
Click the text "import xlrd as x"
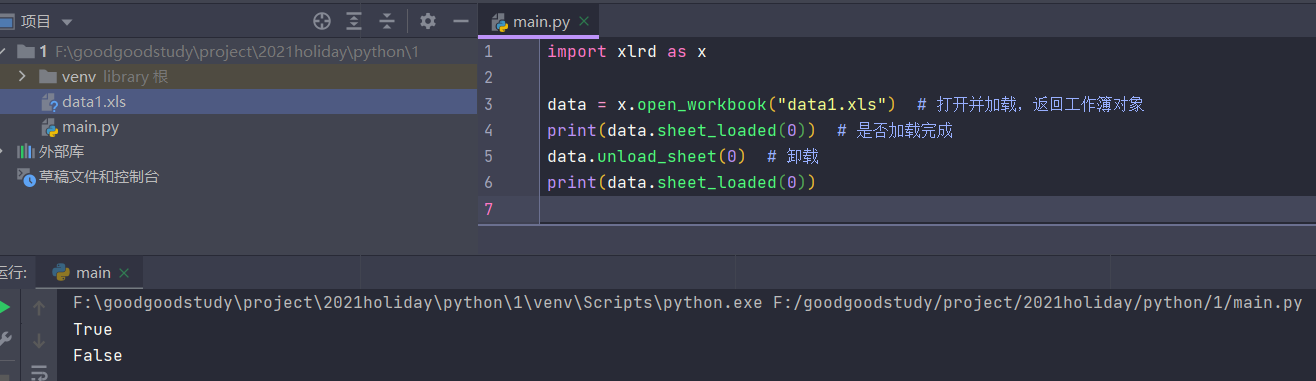click(x=627, y=51)
